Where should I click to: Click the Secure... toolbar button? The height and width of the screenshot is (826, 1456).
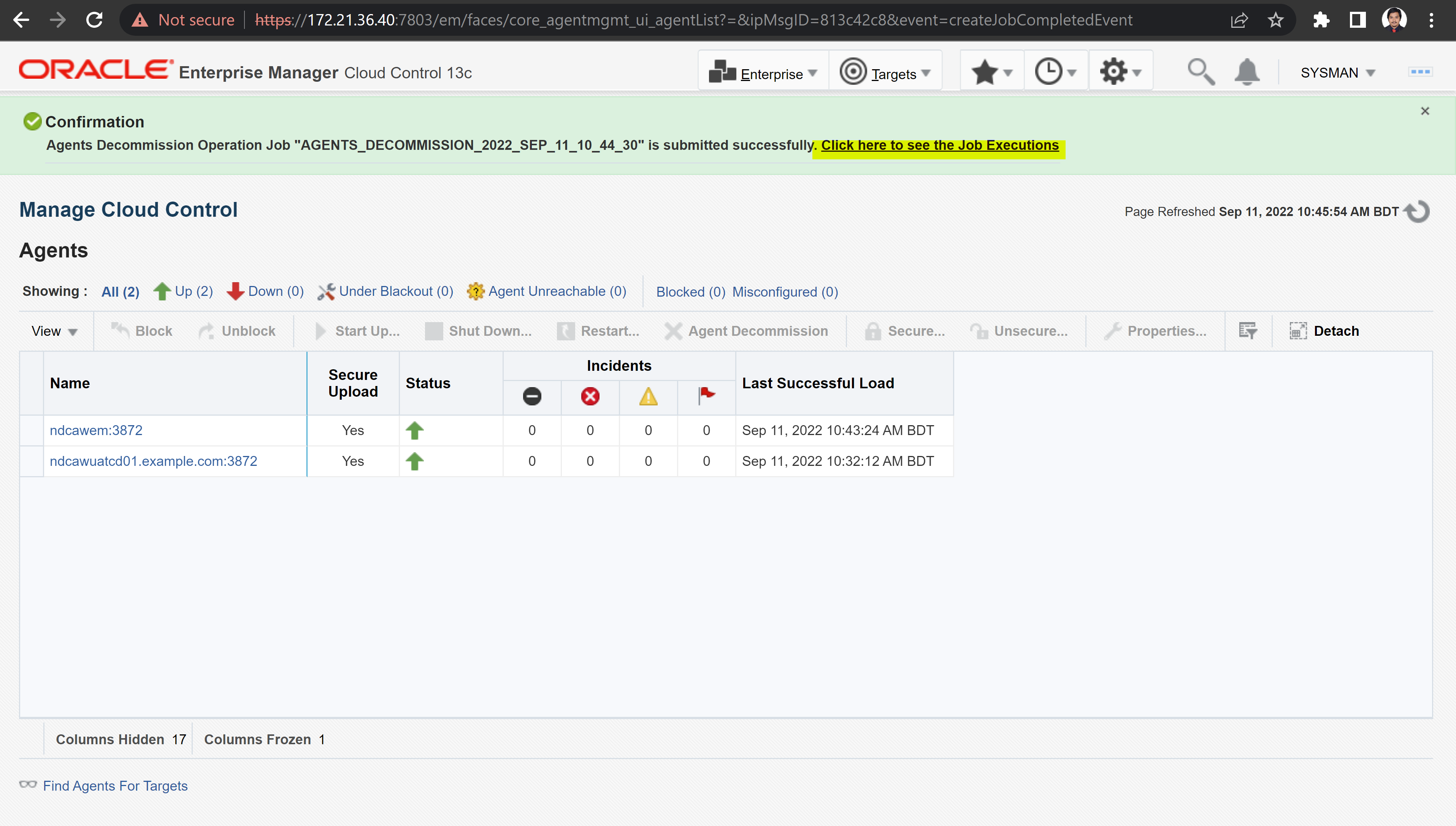click(x=905, y=331)
